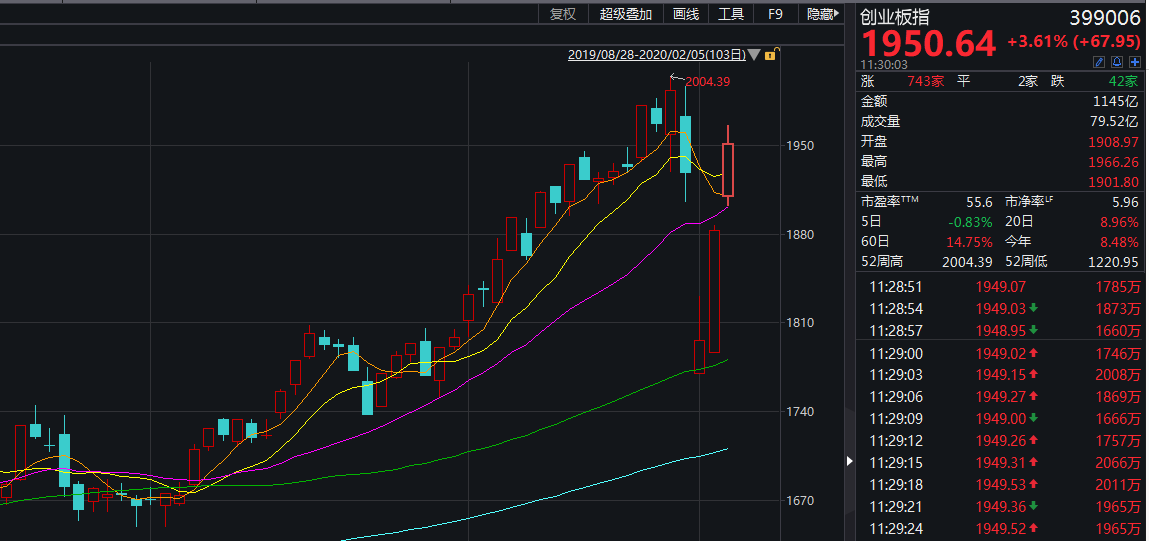1149x541 pixels.
Task: Select the 画线 drawing tool
Action: coord(686,14)
